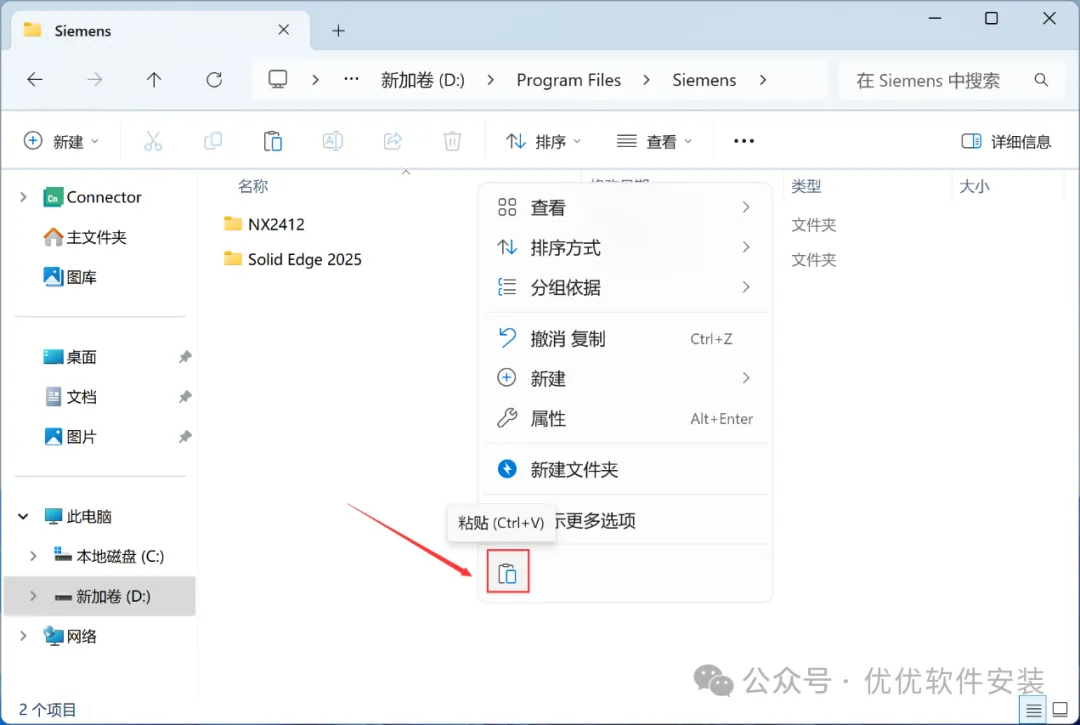Open the 查看 view dropdown in toolbar

[x=654, y=142]
